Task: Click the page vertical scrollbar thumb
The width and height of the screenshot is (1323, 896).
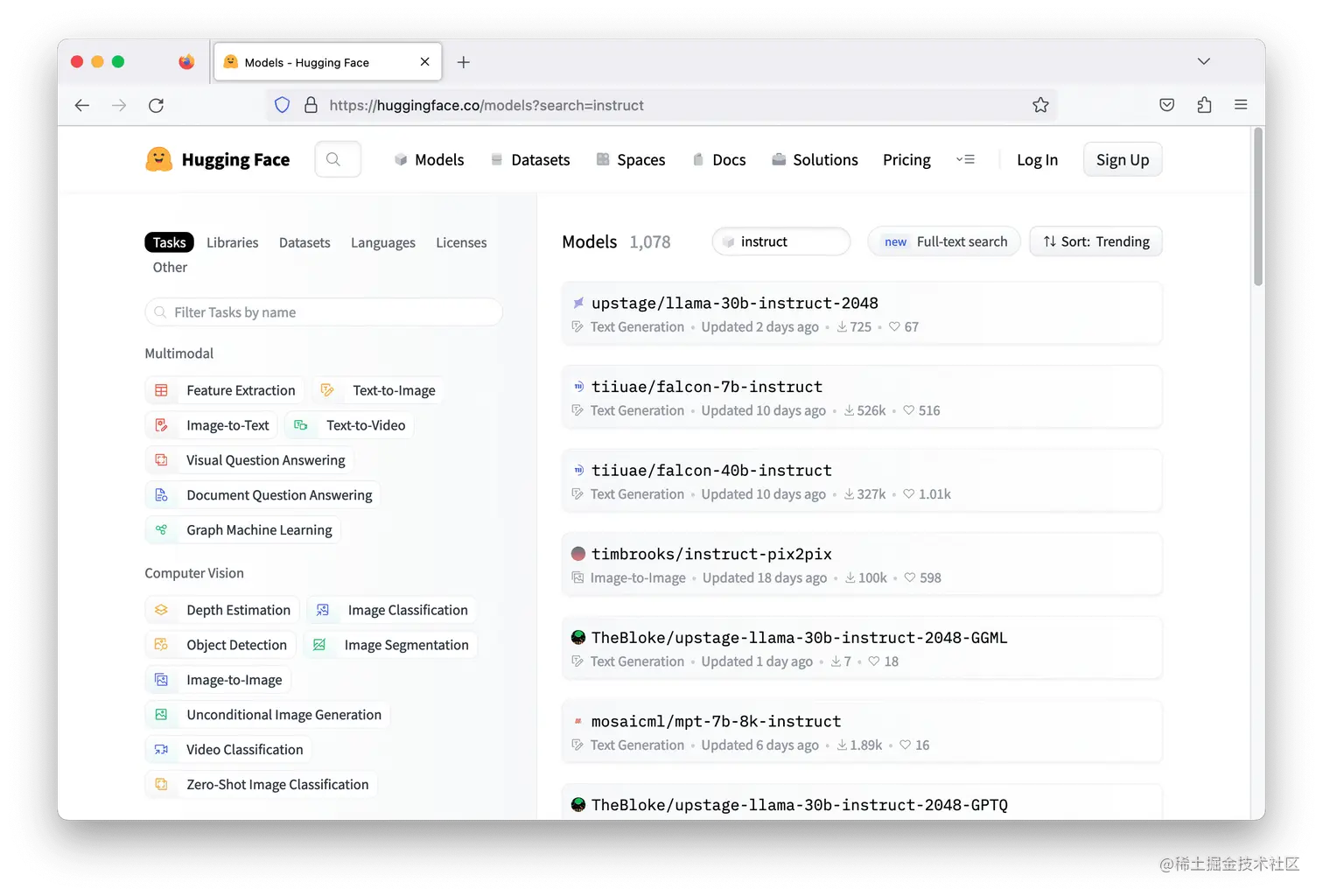Action: [1258, 206]
